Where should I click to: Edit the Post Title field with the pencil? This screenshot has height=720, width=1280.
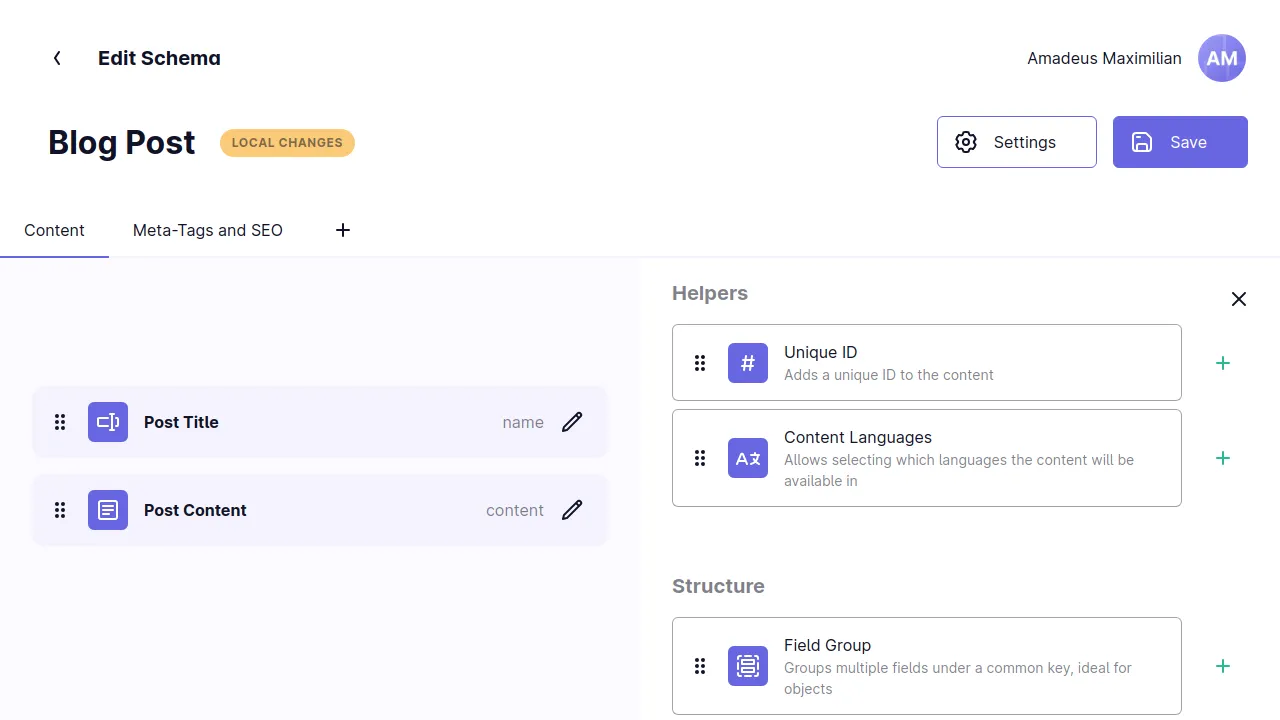[x=572, y=422]
